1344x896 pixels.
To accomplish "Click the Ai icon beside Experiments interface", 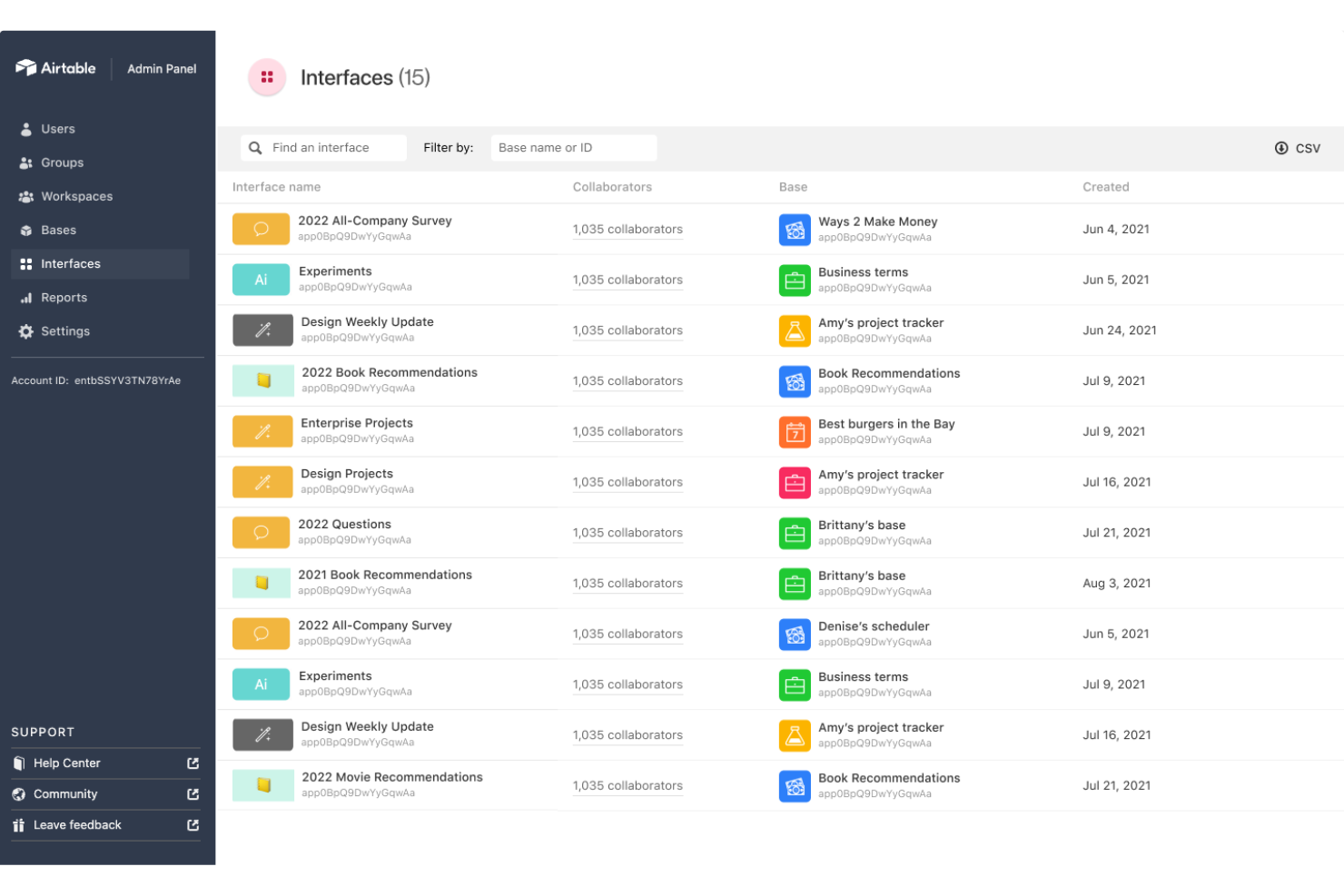I will 261,280.
